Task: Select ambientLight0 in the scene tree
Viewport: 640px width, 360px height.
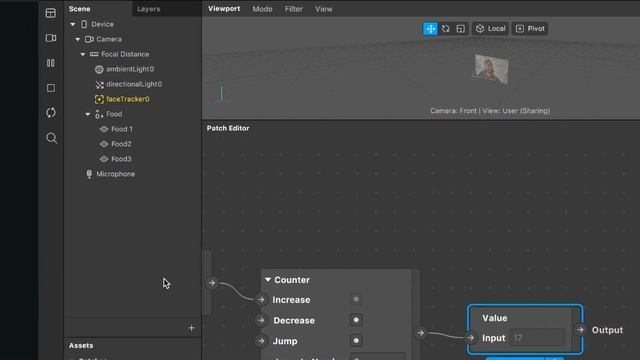Action: coord(130,69)
